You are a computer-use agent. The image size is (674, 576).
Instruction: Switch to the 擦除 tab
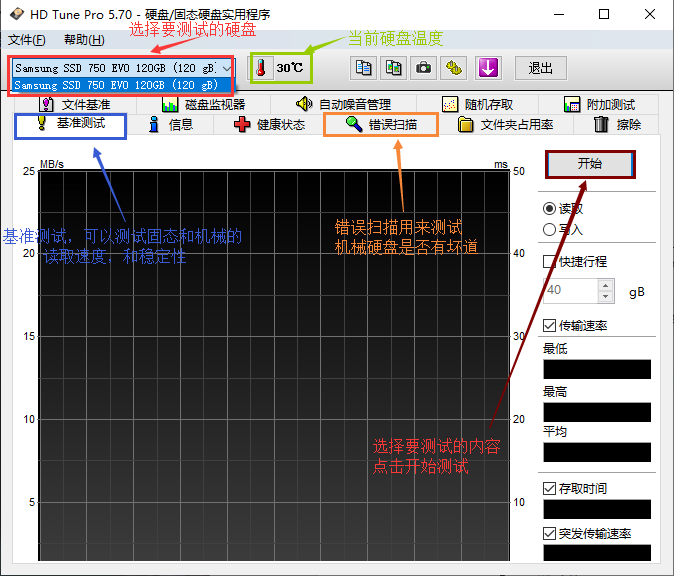click(617, 125)
